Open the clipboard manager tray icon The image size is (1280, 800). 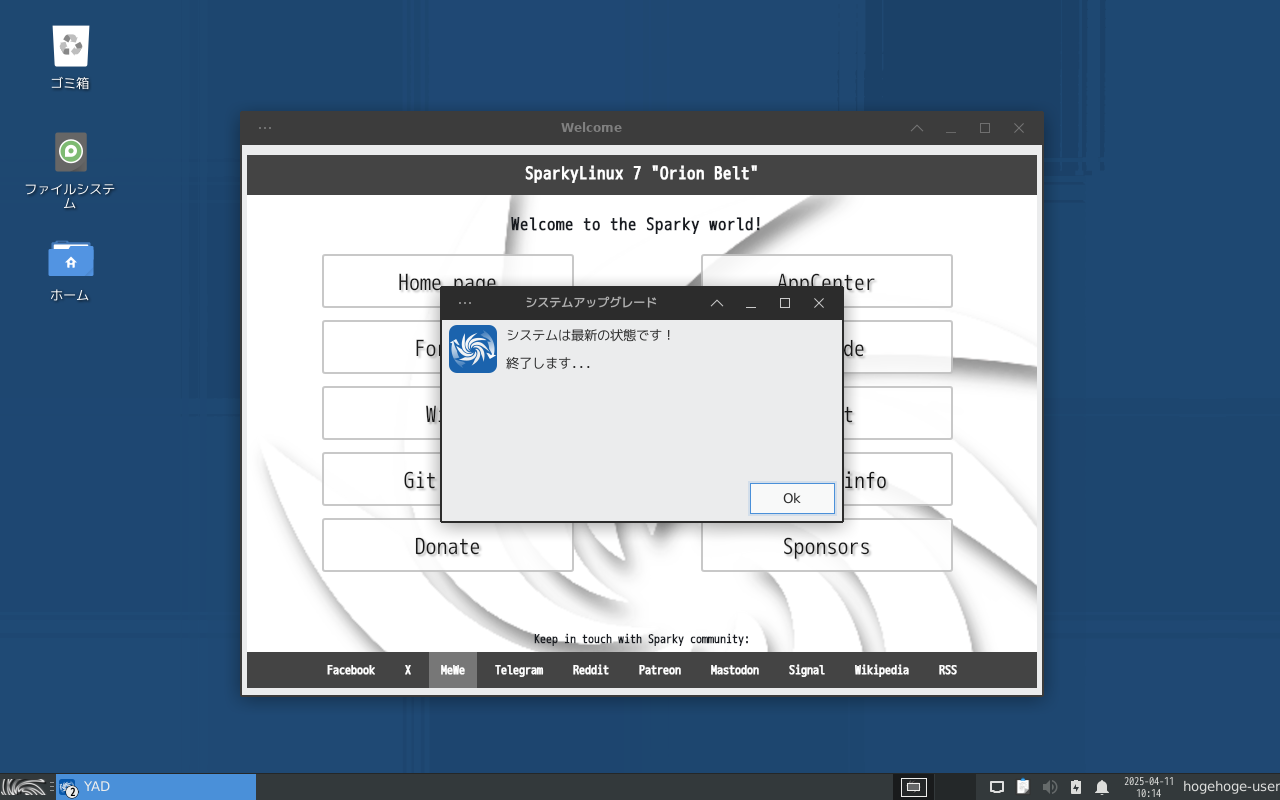pyautogui.click(x=1023, y=787)
